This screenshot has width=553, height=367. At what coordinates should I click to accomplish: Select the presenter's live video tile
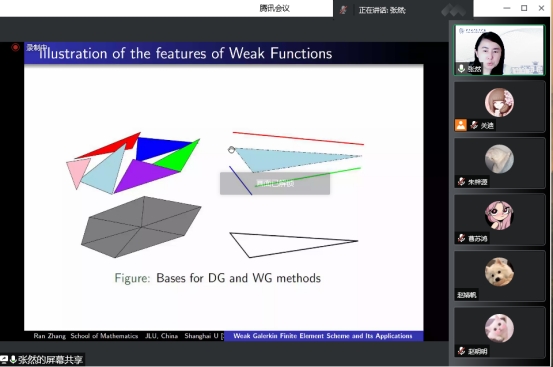click(x=499, y=50)
